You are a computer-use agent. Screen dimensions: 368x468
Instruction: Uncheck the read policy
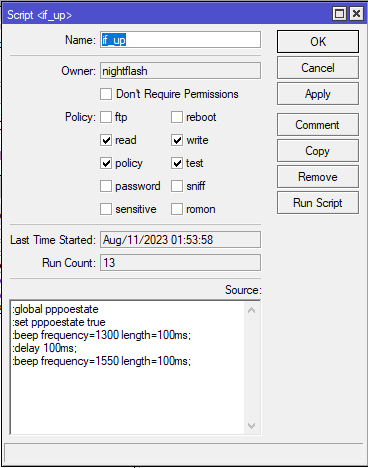106,140
